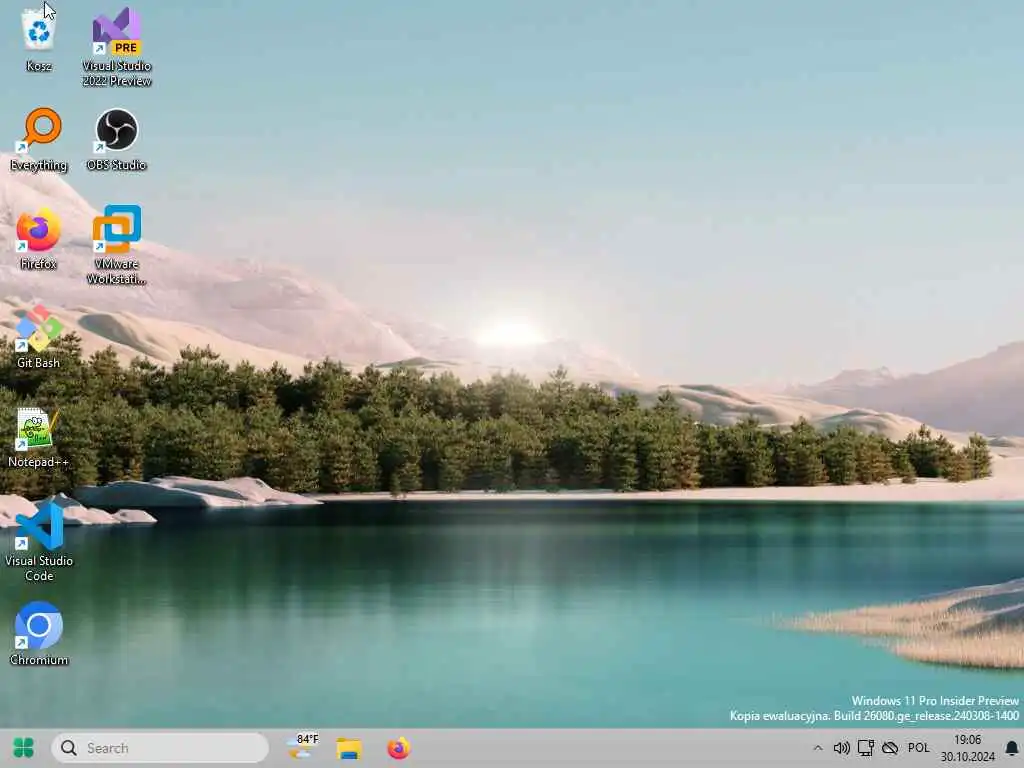Open the Start menu
The width and height of the screenshot is (1024, 768).
point(24,748)
